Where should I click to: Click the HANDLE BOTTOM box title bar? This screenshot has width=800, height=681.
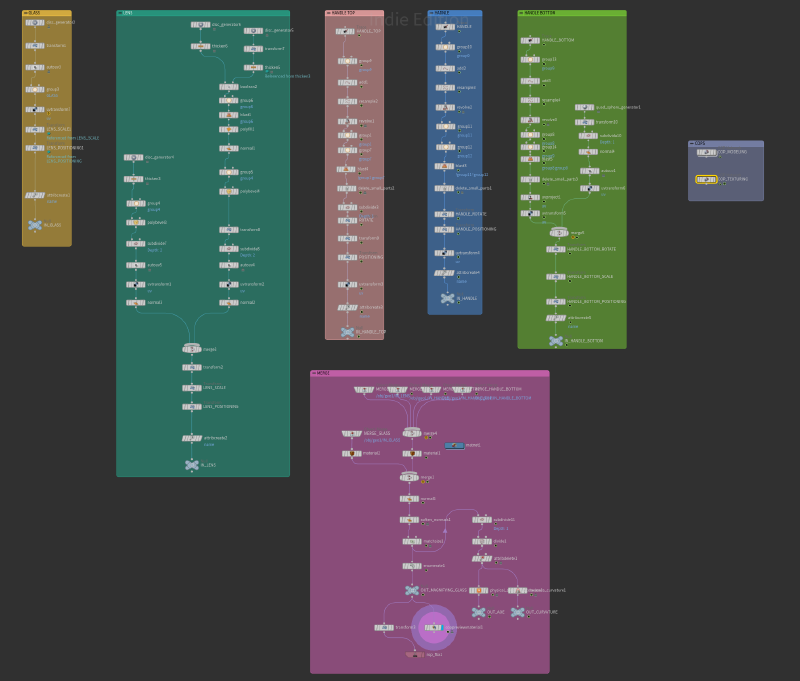[x=578, y=13]
